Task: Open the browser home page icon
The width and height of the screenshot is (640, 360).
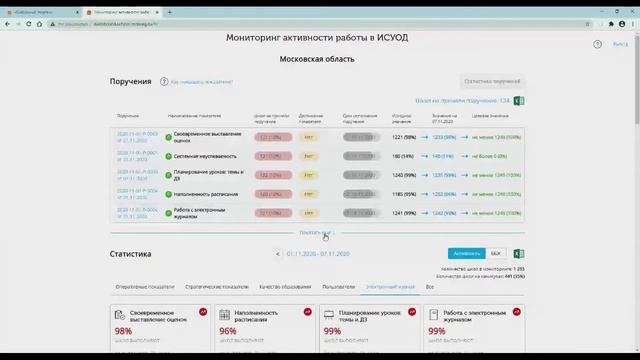Action: 39,24
